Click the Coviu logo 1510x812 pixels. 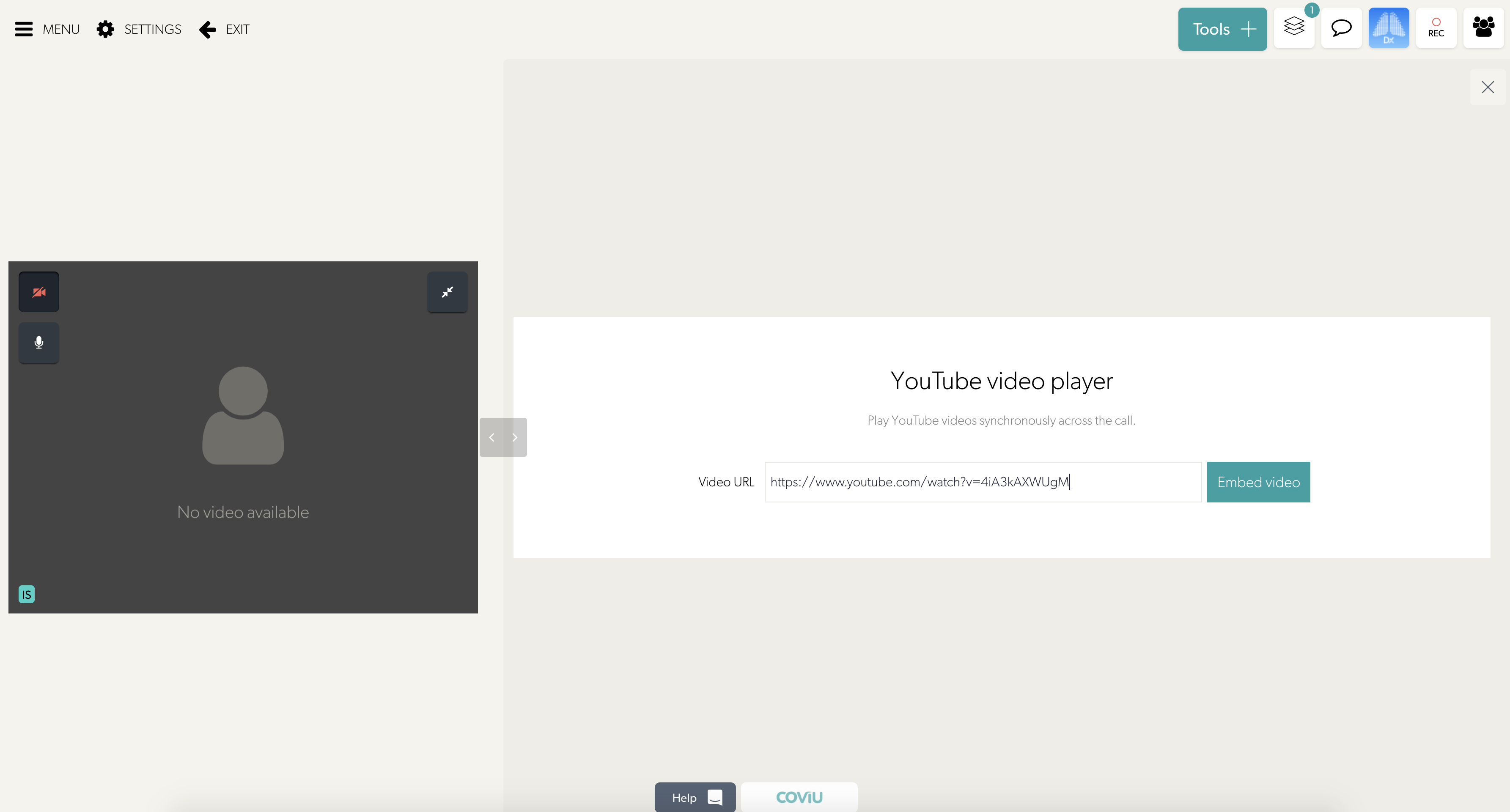(x=799, y=797)
